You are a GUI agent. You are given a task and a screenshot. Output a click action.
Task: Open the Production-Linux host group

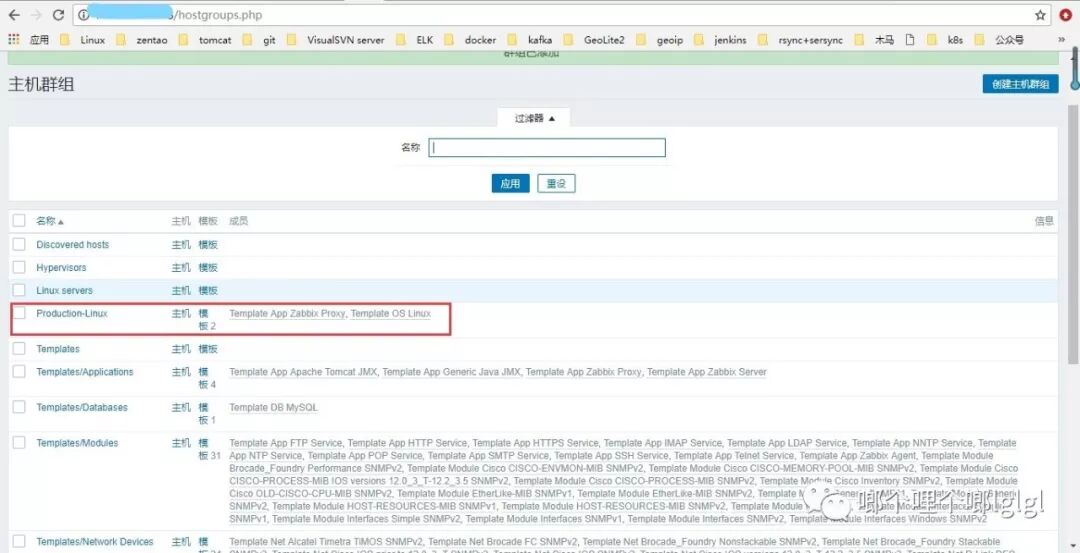click(x=72, y=313)
